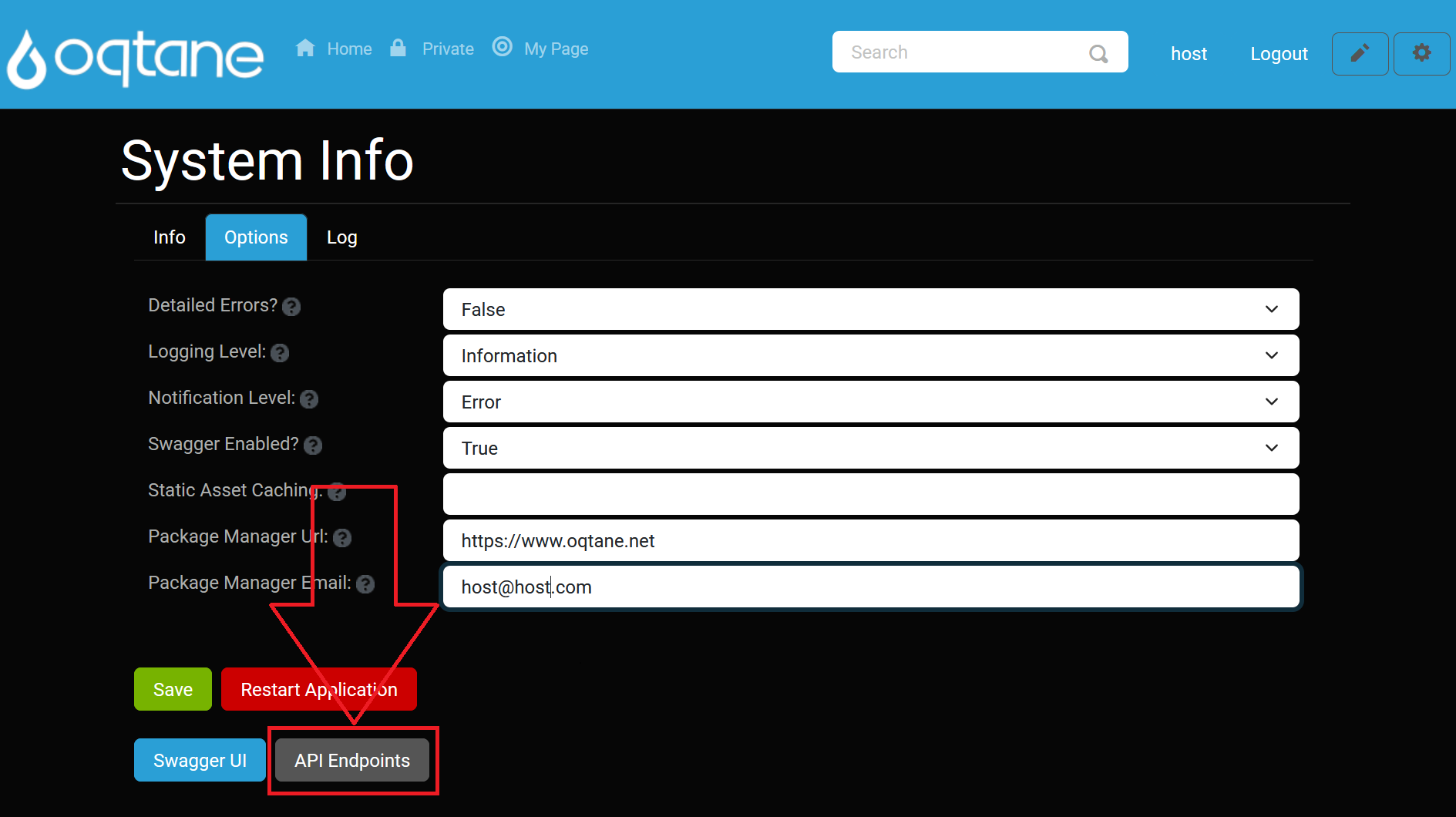Viewport: 1456px width, 817px height.
Task: Open the host user profile
Action: 1189,54
